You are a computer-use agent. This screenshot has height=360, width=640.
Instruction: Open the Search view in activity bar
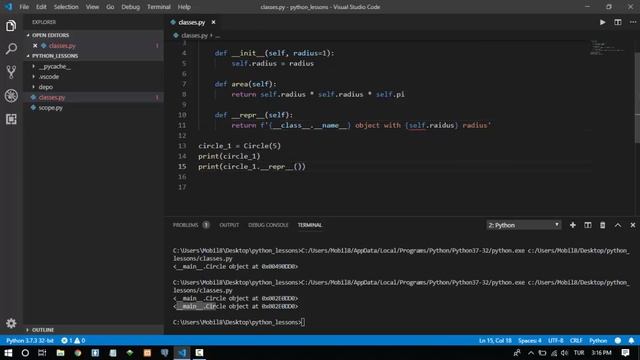point(11,49)
